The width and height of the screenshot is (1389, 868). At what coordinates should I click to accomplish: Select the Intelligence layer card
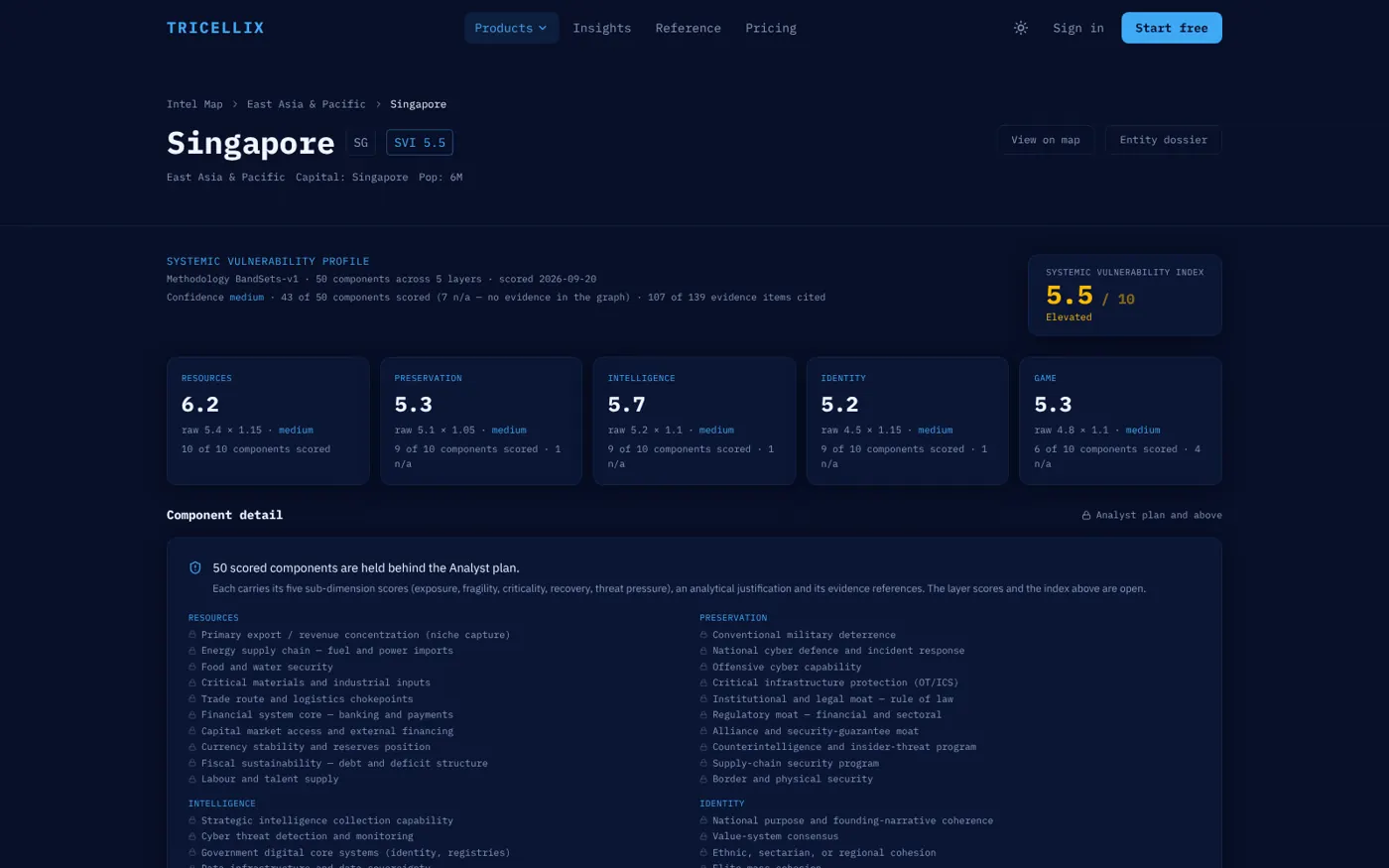point(694,421)
